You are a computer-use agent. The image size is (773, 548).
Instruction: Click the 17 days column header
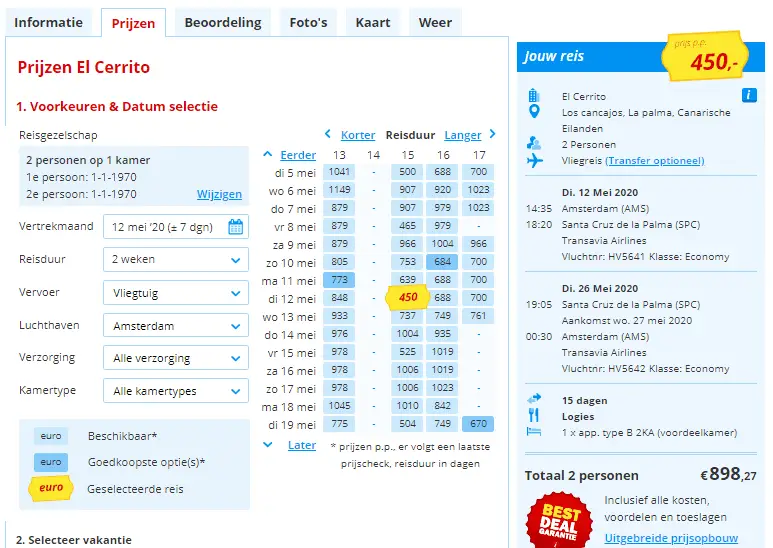point(479,155)
